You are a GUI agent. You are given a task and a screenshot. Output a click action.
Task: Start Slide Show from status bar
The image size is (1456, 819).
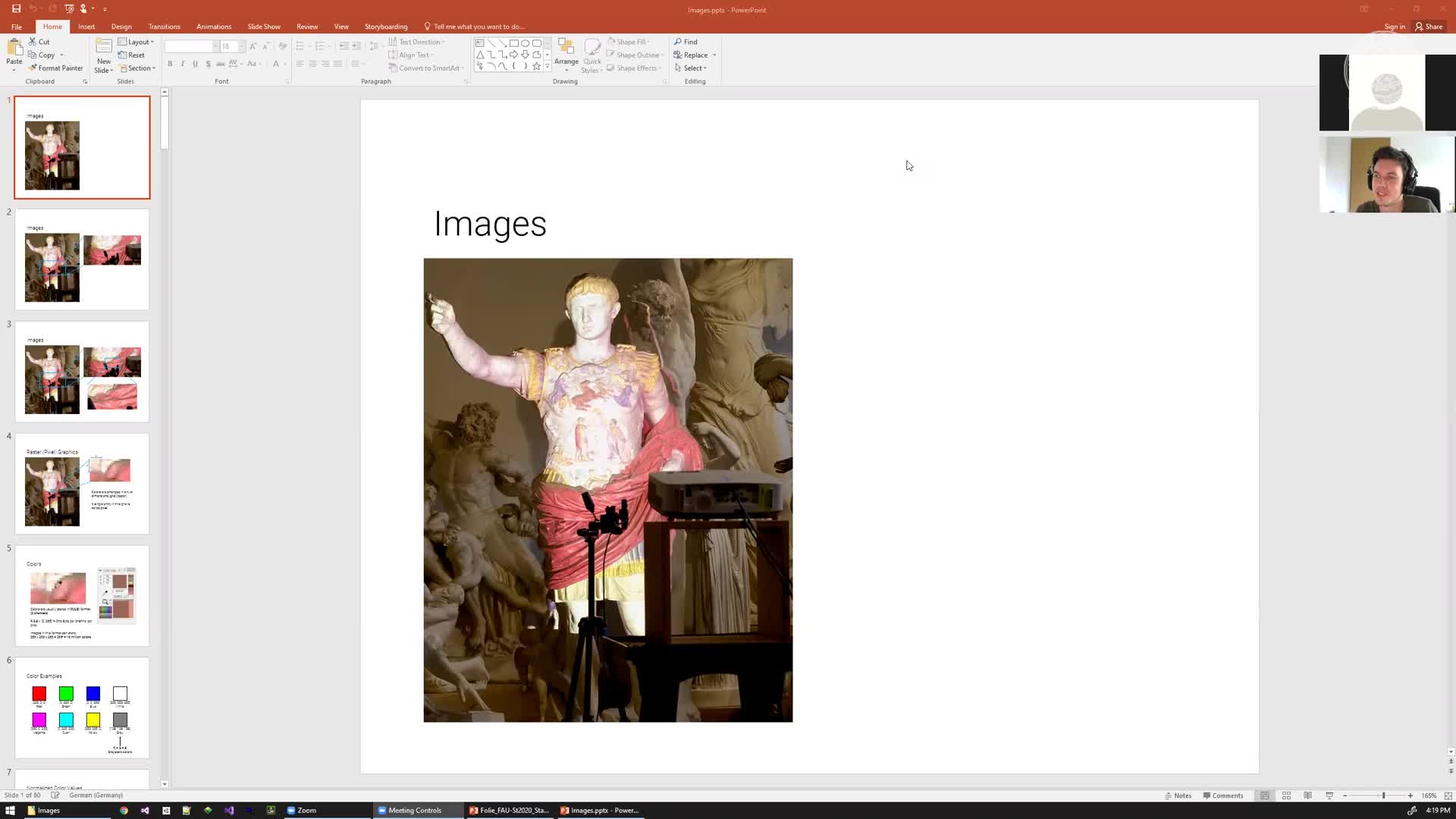(x=1329, y=795)
